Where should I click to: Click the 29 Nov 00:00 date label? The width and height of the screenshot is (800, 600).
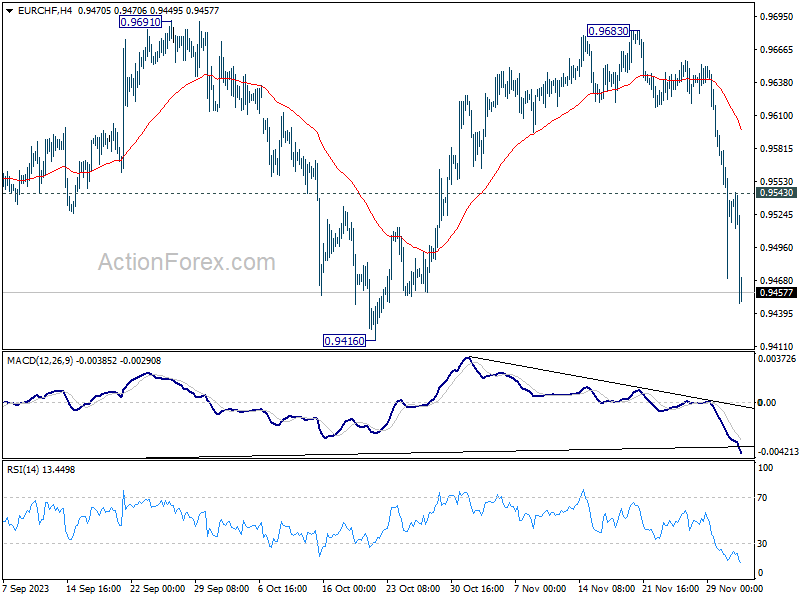[x=733, y=589]
